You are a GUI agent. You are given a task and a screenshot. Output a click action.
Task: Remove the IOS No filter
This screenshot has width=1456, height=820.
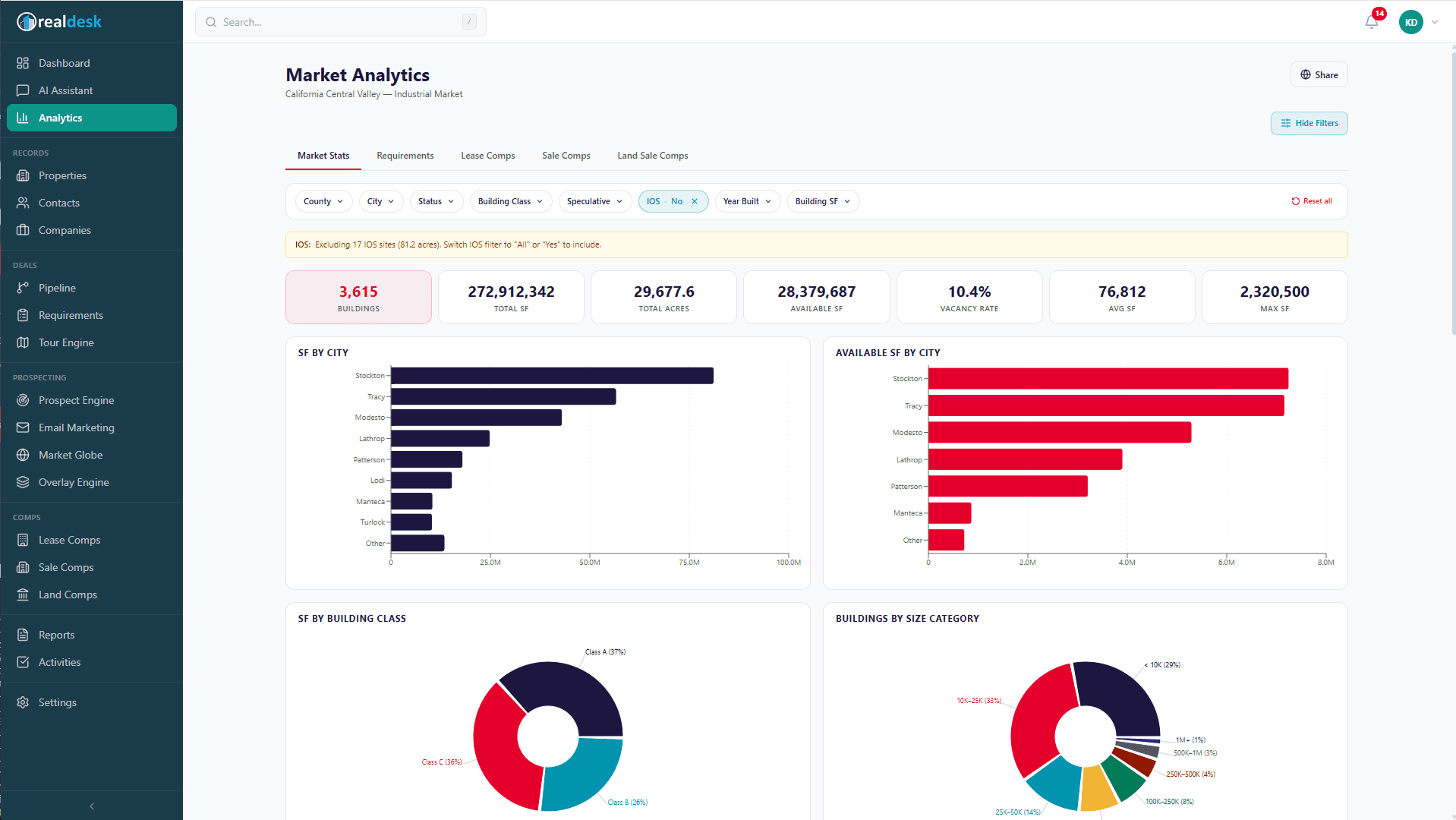click(695, 201)
